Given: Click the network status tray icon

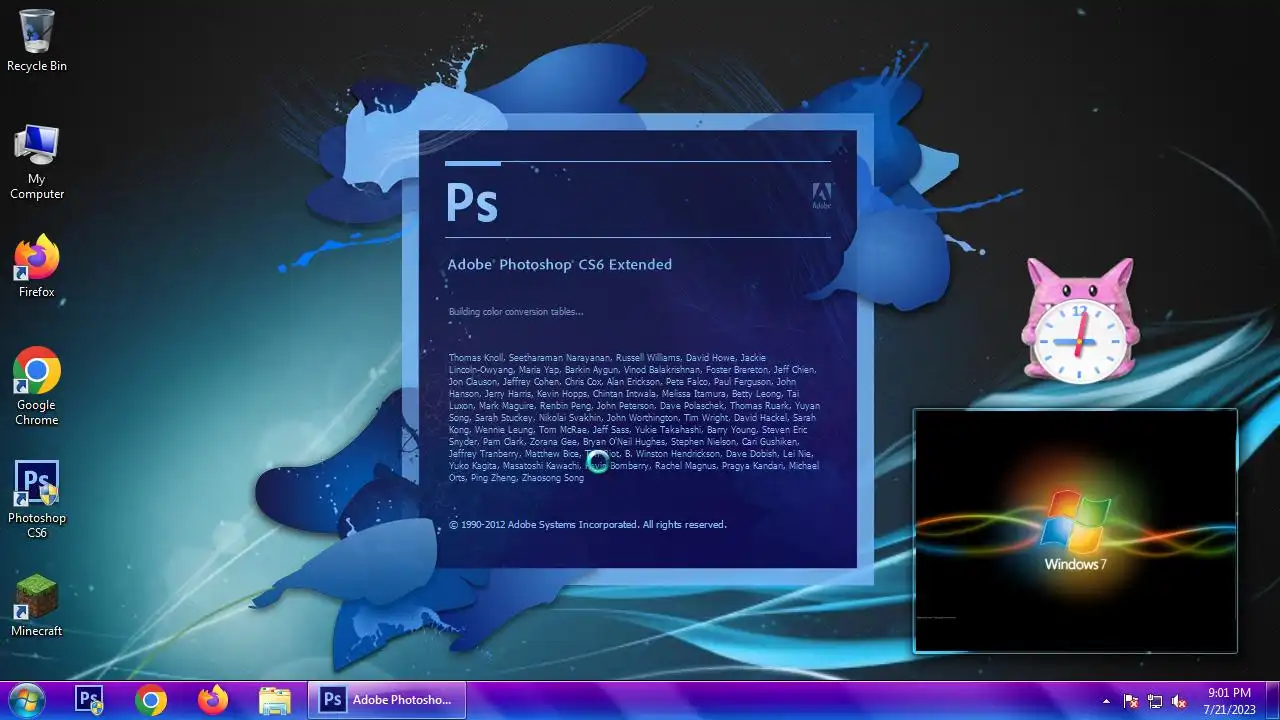Looking at the screenshot, I should 1155,701.
